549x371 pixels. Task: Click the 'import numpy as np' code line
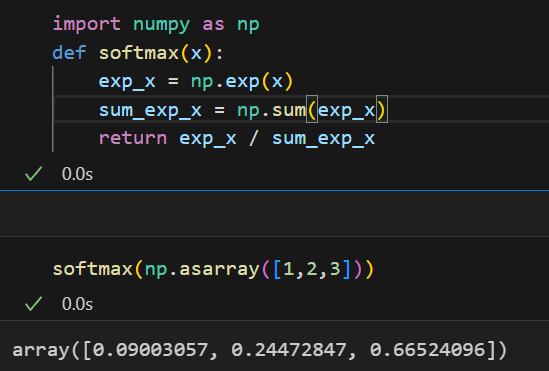coord(156,24)
